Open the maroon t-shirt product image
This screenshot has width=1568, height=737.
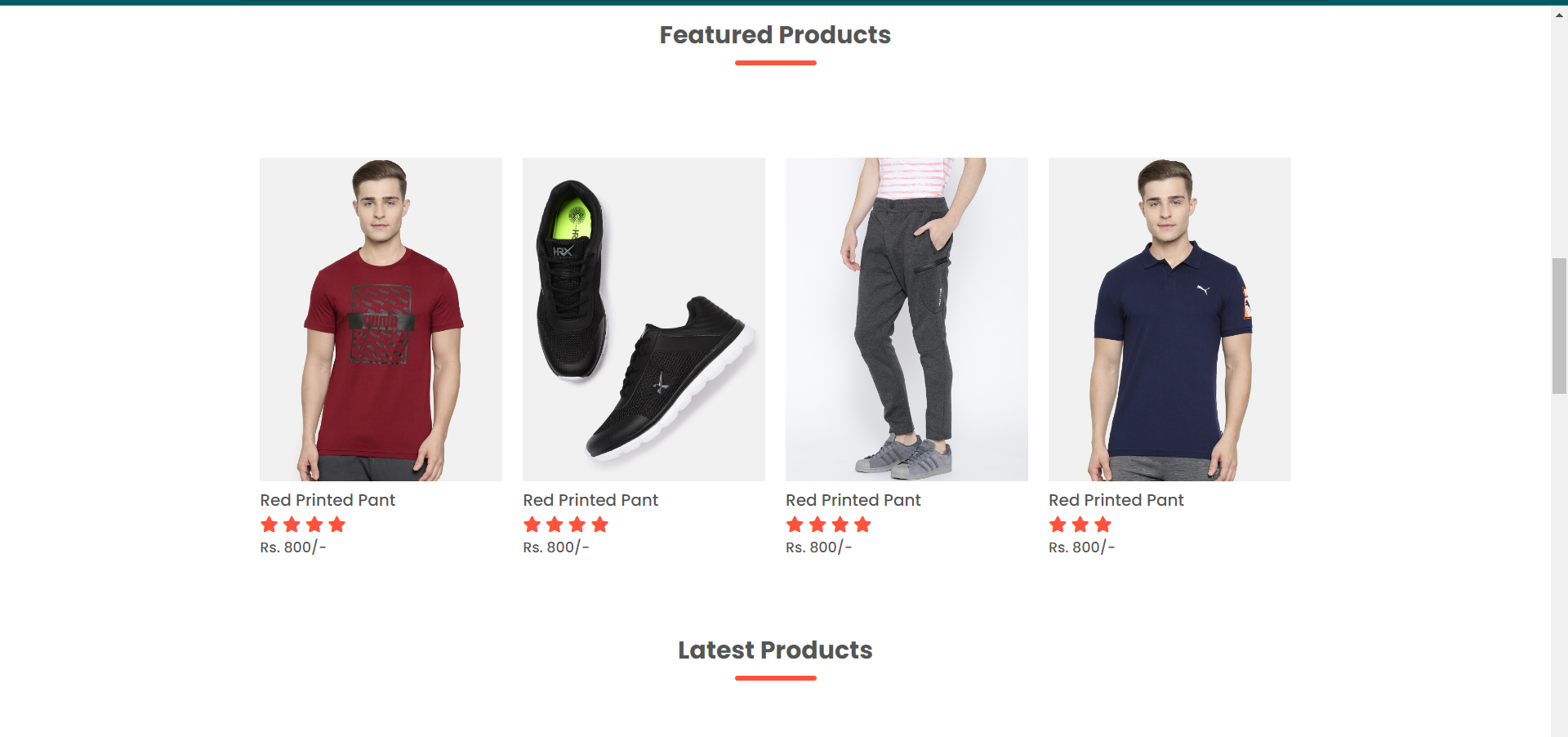[x=381, y=319]
